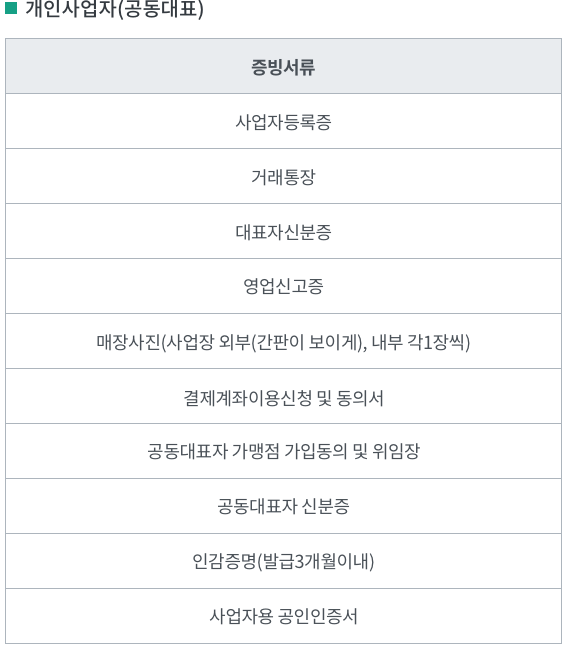Click the green square bullet icon
The image size is (562, 649).
pyautogui.click(x=11, y=8)
